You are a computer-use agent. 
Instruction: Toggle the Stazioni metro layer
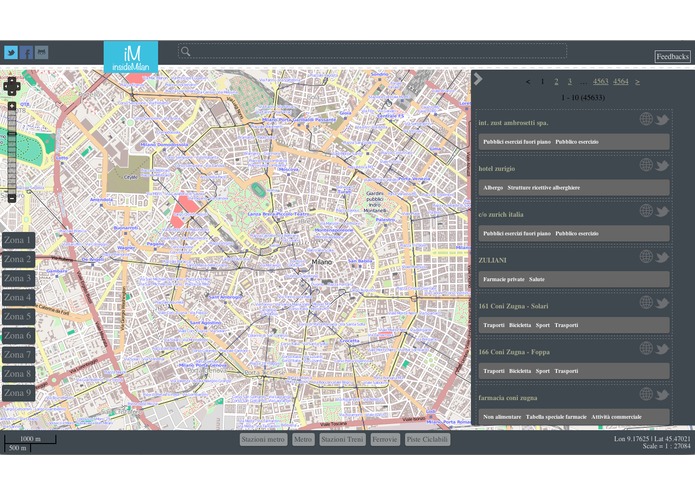[x=263, y=440]
